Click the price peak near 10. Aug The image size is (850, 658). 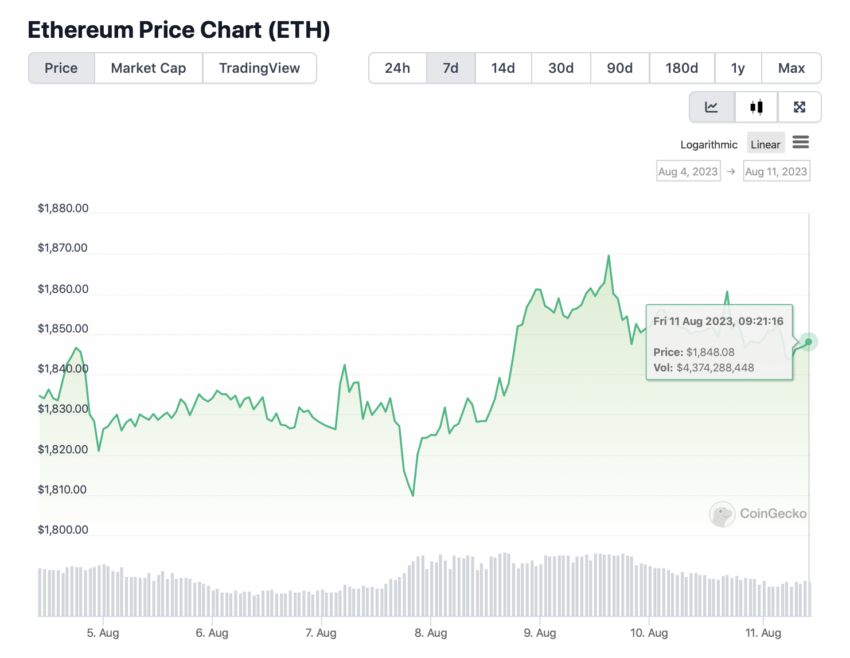click(x=609, y=256)
